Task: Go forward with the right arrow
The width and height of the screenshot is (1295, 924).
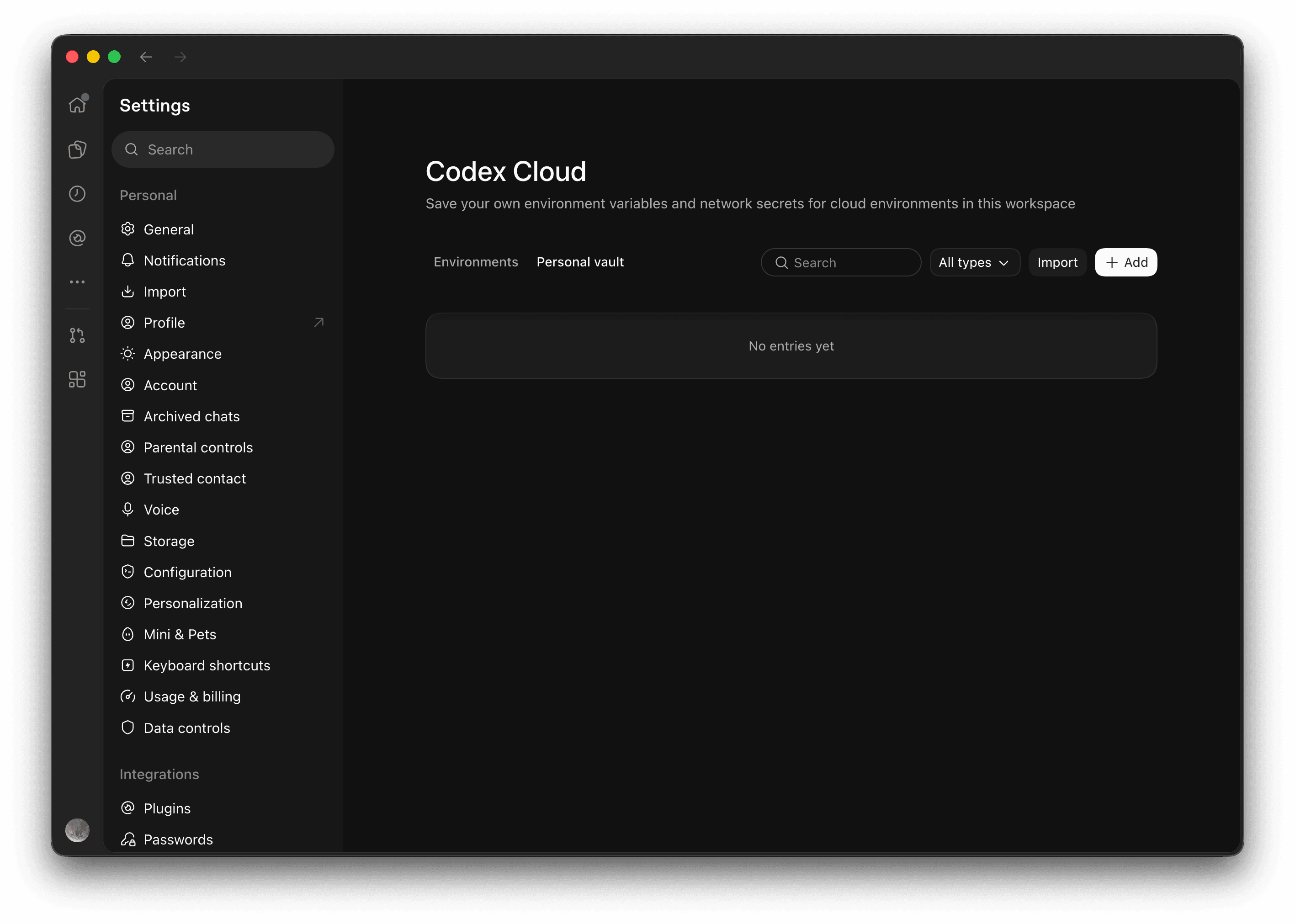Action: 180,57
